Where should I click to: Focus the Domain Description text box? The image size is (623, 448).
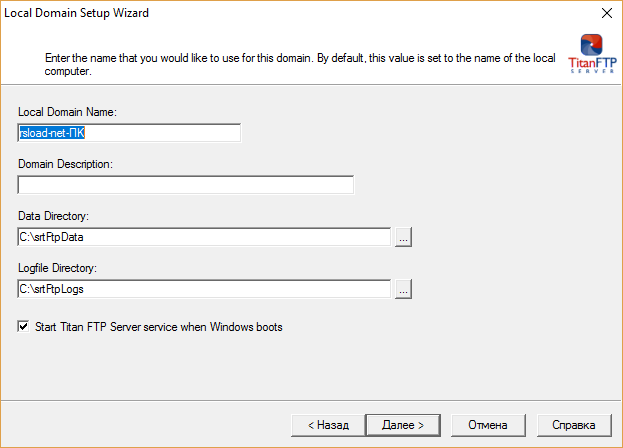click(x=185, y=185)
